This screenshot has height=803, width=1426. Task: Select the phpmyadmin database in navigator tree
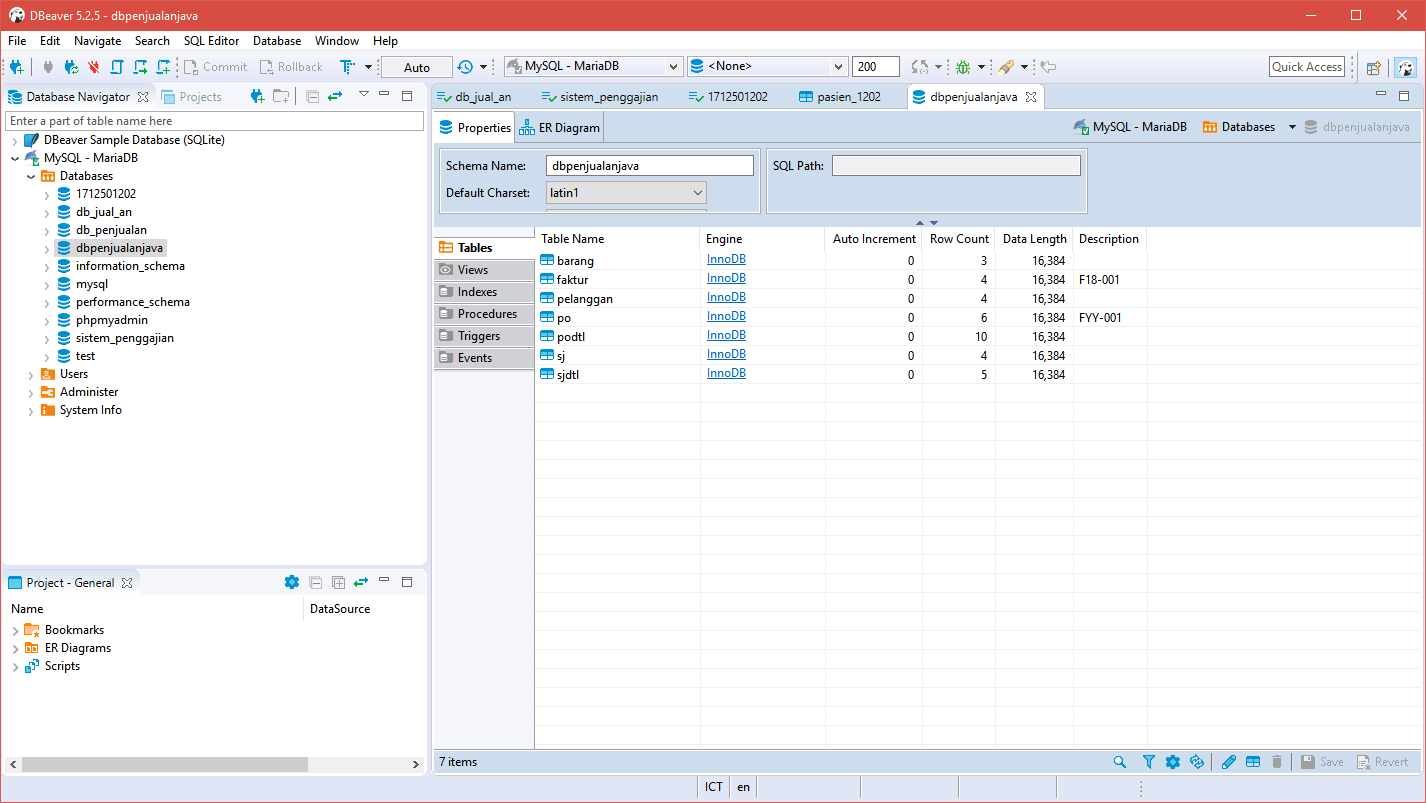[111, 320]
